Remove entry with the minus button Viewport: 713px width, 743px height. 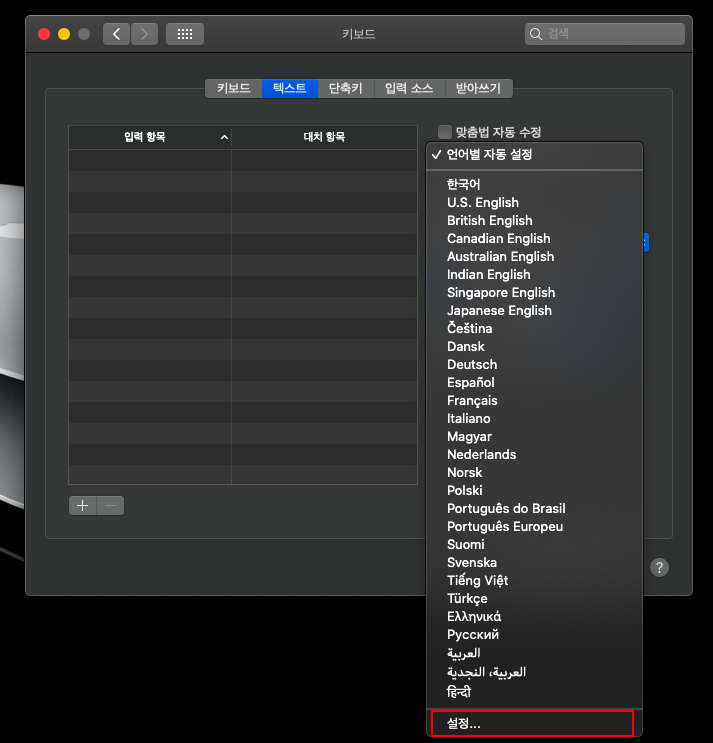pyautogui.click(x=110, y=506)
